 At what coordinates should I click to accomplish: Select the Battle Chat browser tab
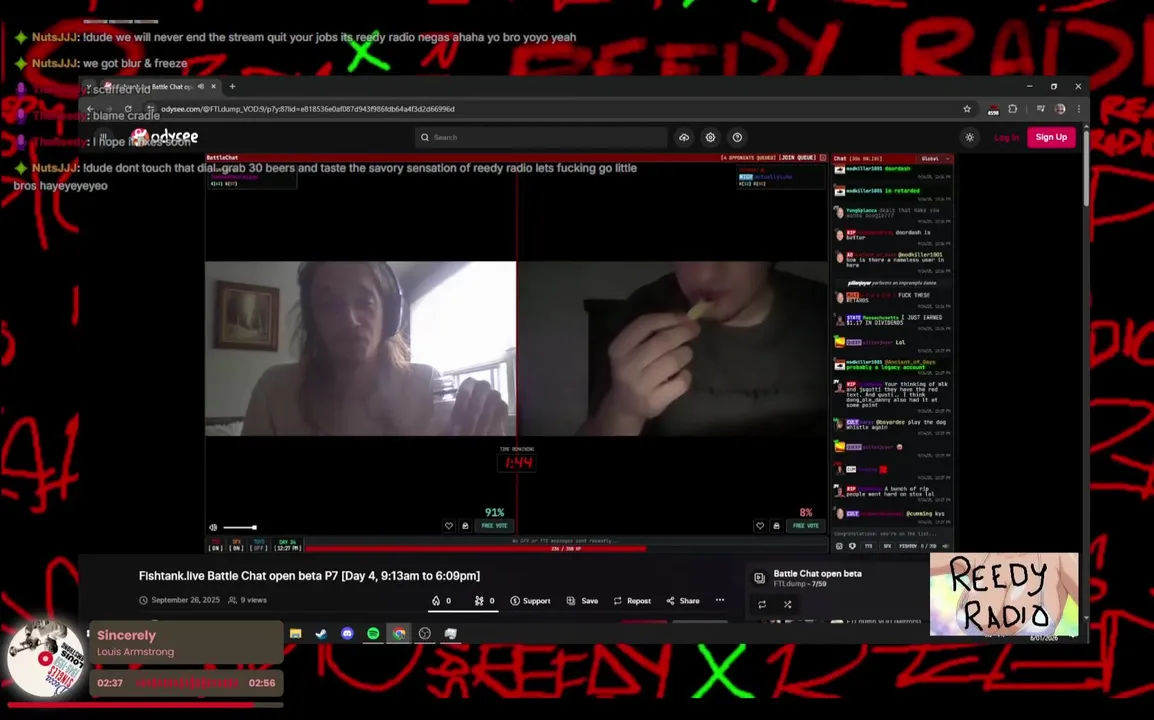pos(160,86)
